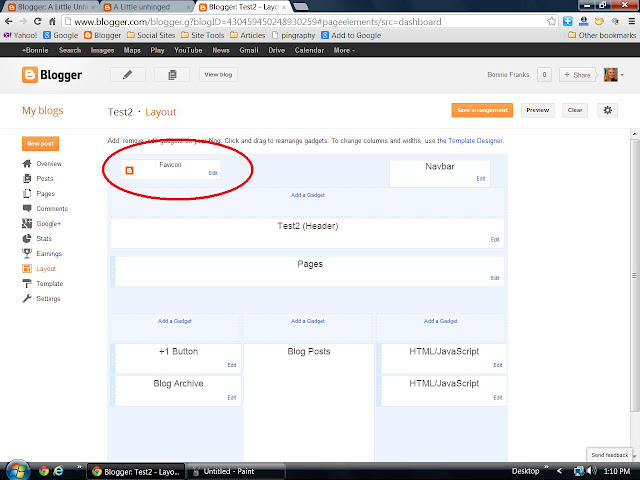
Task: Open Social Sites bookmark folder
Action: tap(151, 36)
